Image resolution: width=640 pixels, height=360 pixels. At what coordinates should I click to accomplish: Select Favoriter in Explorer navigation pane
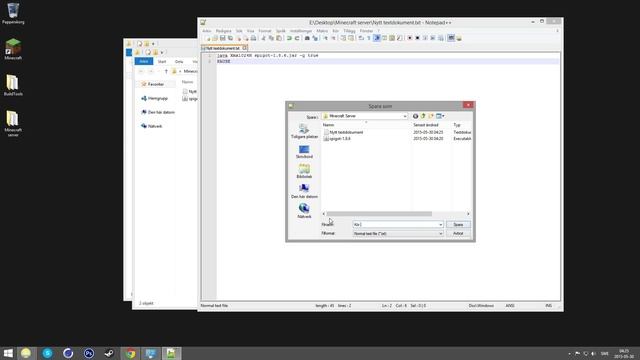[153, 84]
